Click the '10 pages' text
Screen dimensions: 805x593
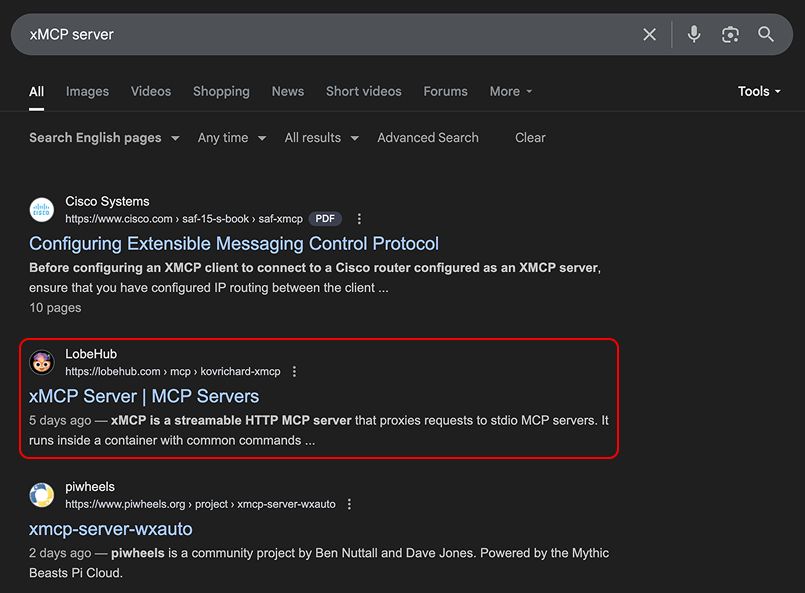(x=55, y=308)
